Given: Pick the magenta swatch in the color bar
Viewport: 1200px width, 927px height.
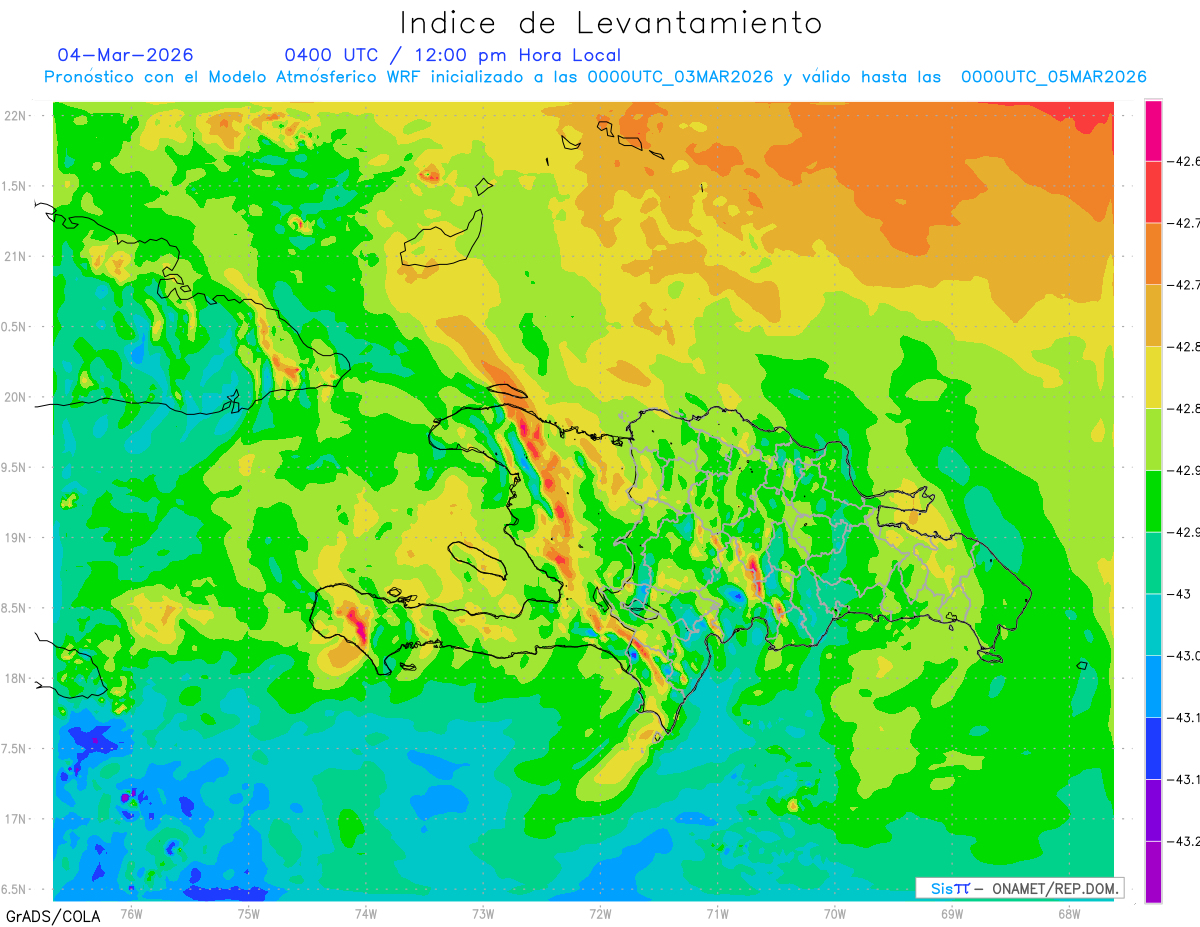Looking at the screenshot, I should coord(1153,131).
